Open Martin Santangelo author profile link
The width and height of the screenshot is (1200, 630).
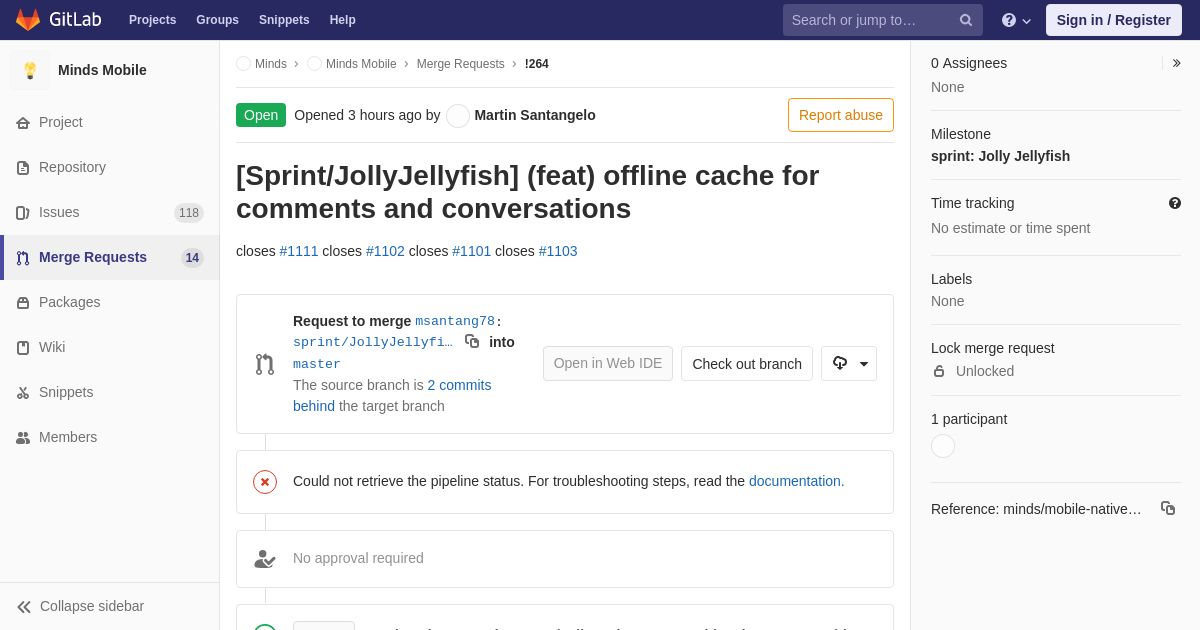535,115
